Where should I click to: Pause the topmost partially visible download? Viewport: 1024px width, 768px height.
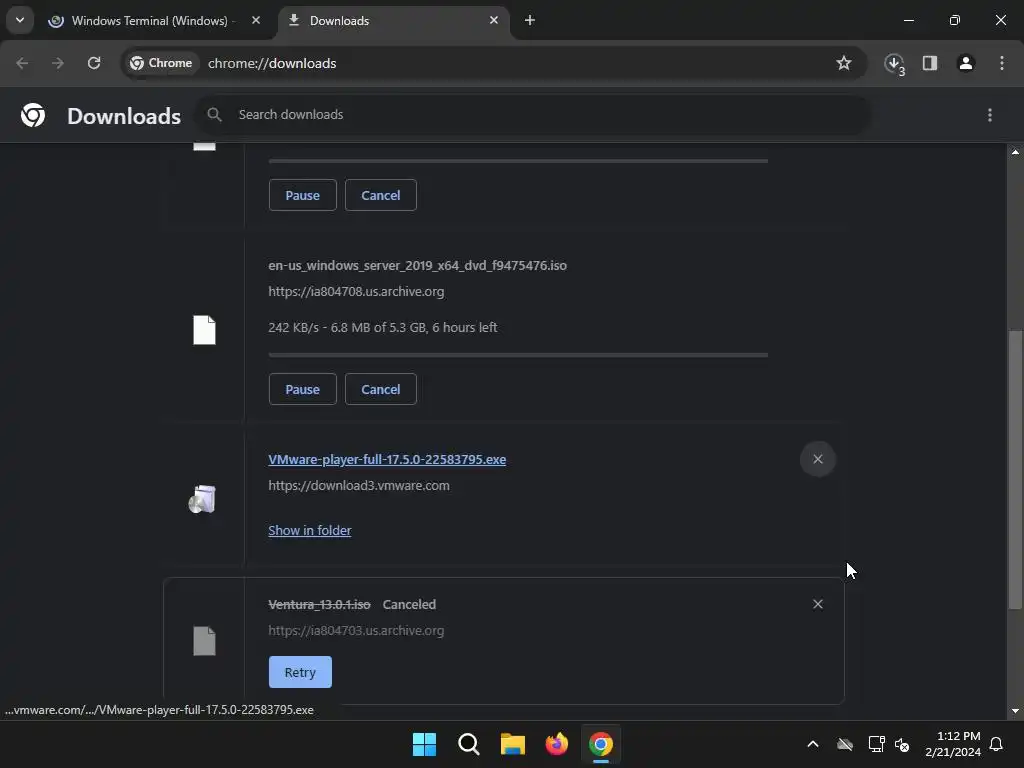[302, 195]
